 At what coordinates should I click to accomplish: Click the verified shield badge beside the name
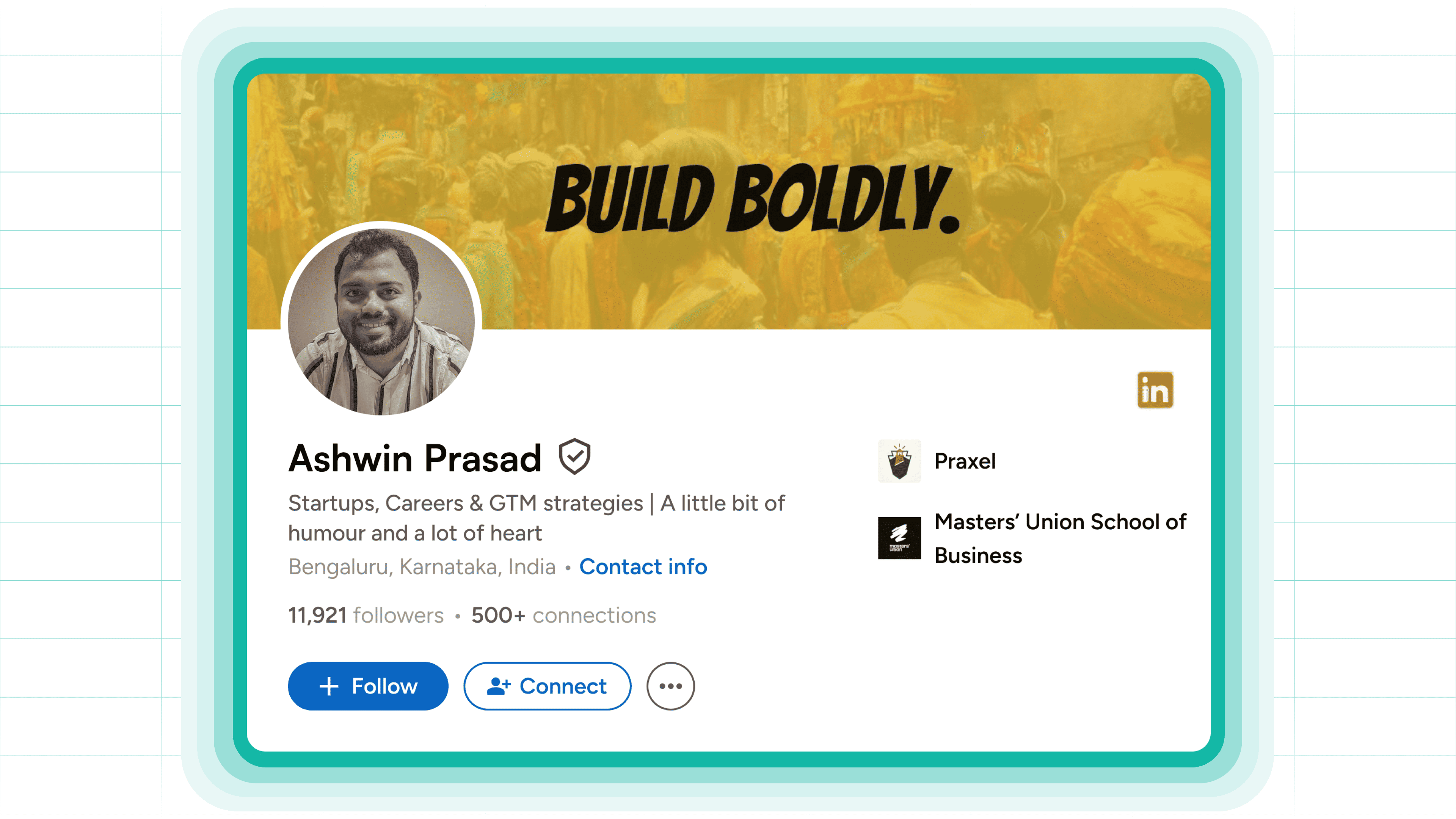(x=574, y=457)
